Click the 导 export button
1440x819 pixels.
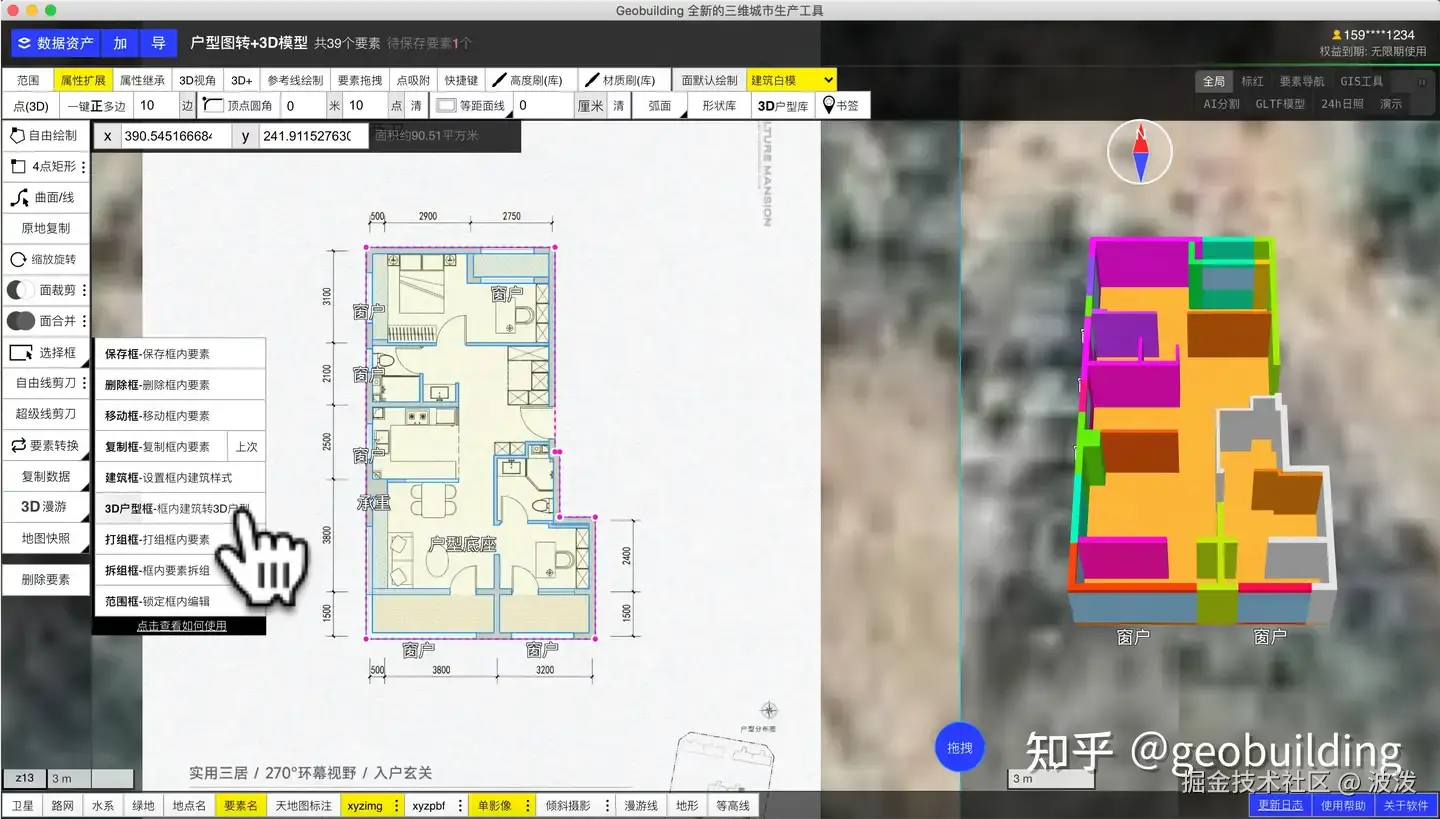(x=158, y=43)
